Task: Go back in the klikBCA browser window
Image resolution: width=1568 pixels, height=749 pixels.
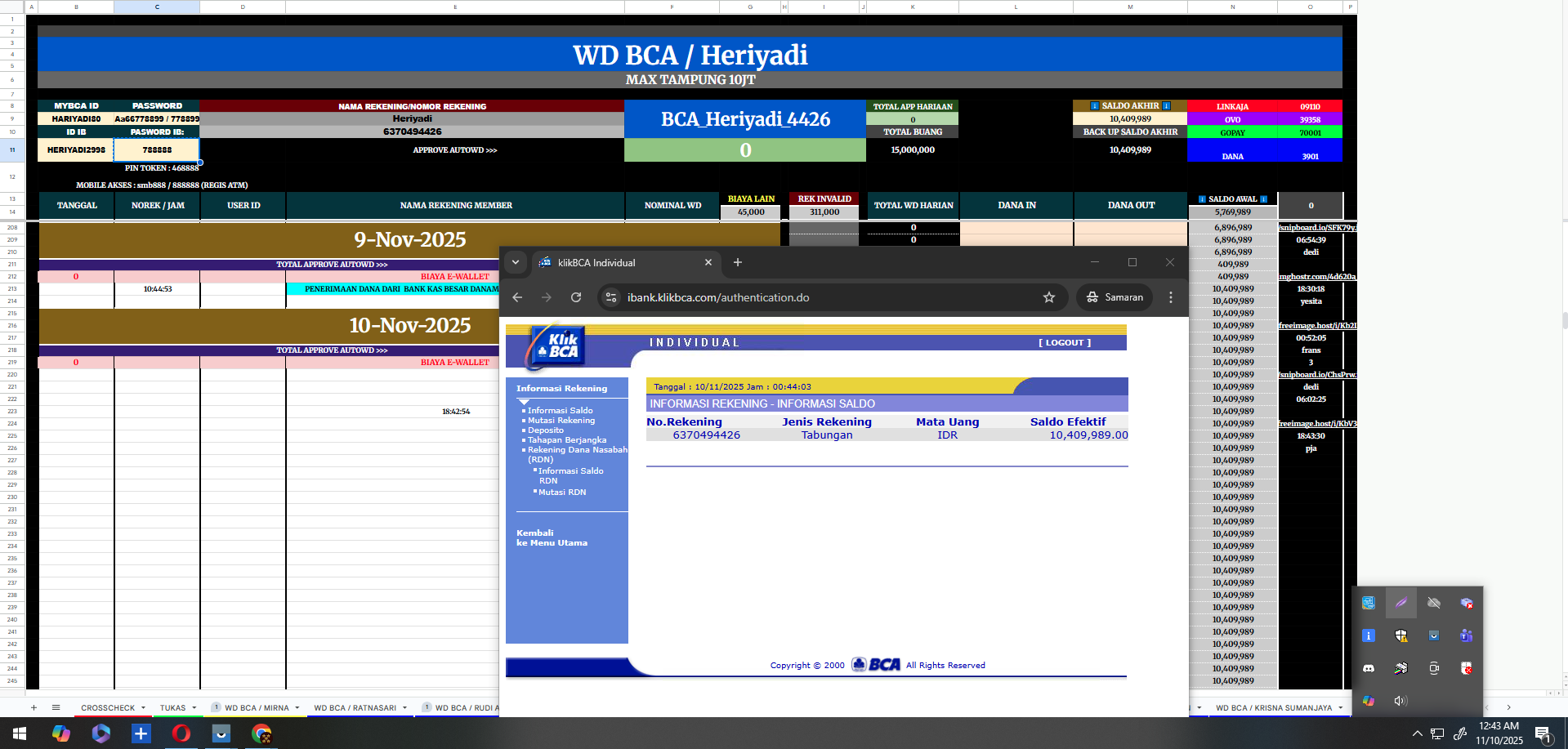Action: point(517,297)
